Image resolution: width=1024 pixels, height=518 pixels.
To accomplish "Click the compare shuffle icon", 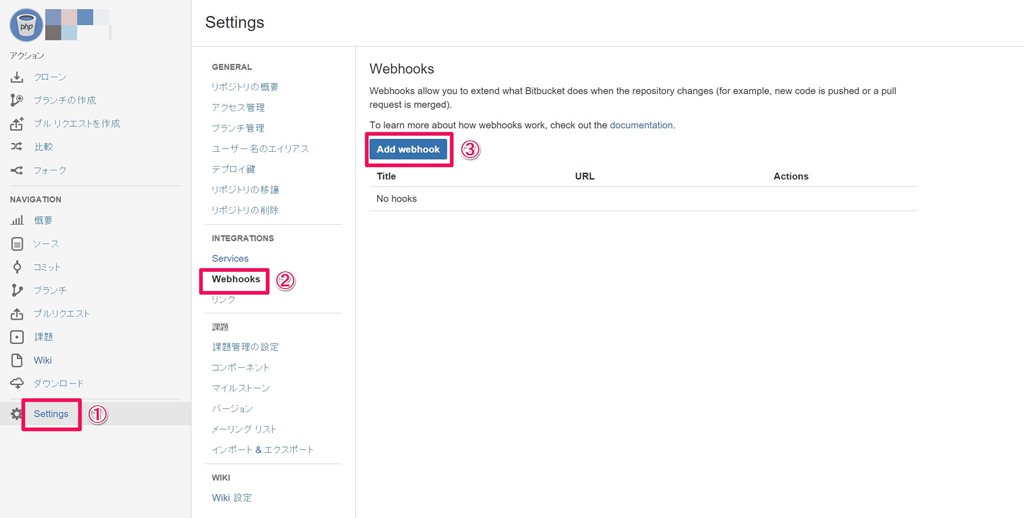I will click(x=17, y=147).
